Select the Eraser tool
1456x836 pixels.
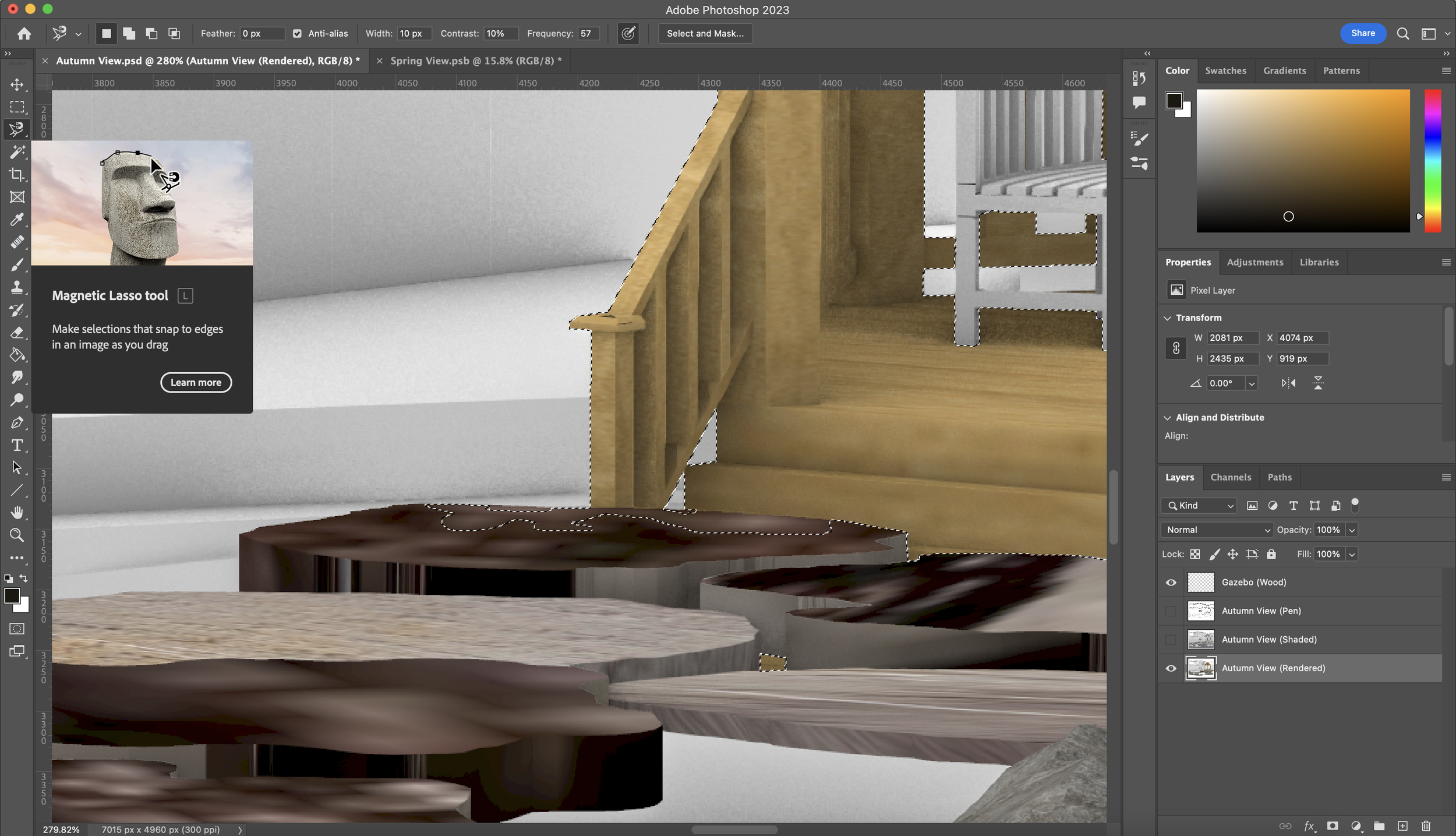(17, 332)
